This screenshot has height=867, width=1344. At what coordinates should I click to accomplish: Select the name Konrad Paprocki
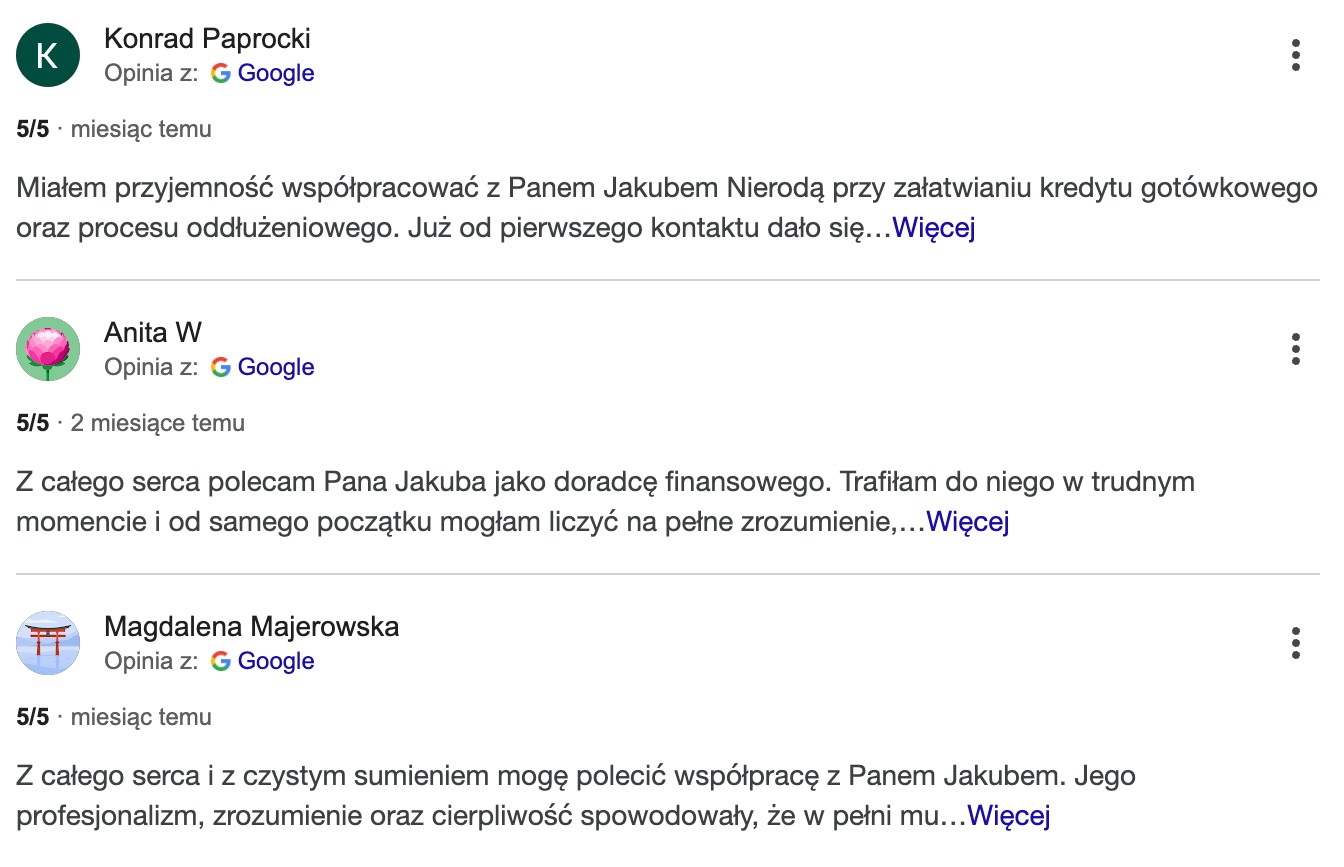[208, 39]
